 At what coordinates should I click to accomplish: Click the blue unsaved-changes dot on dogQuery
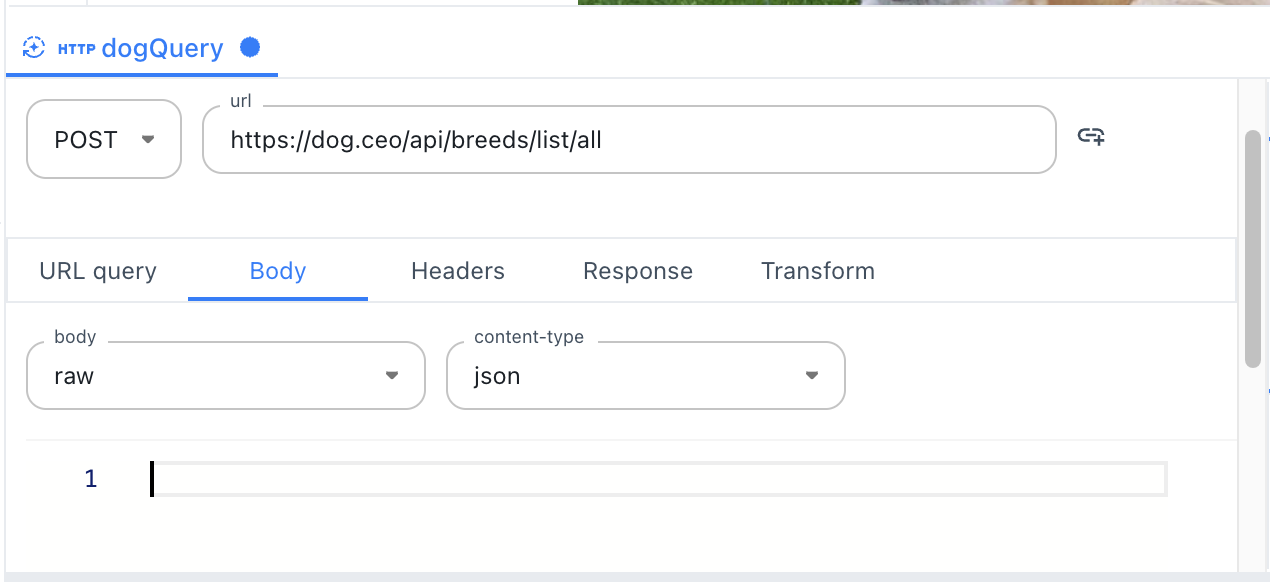pyautogui.click(x=250, y=47)
